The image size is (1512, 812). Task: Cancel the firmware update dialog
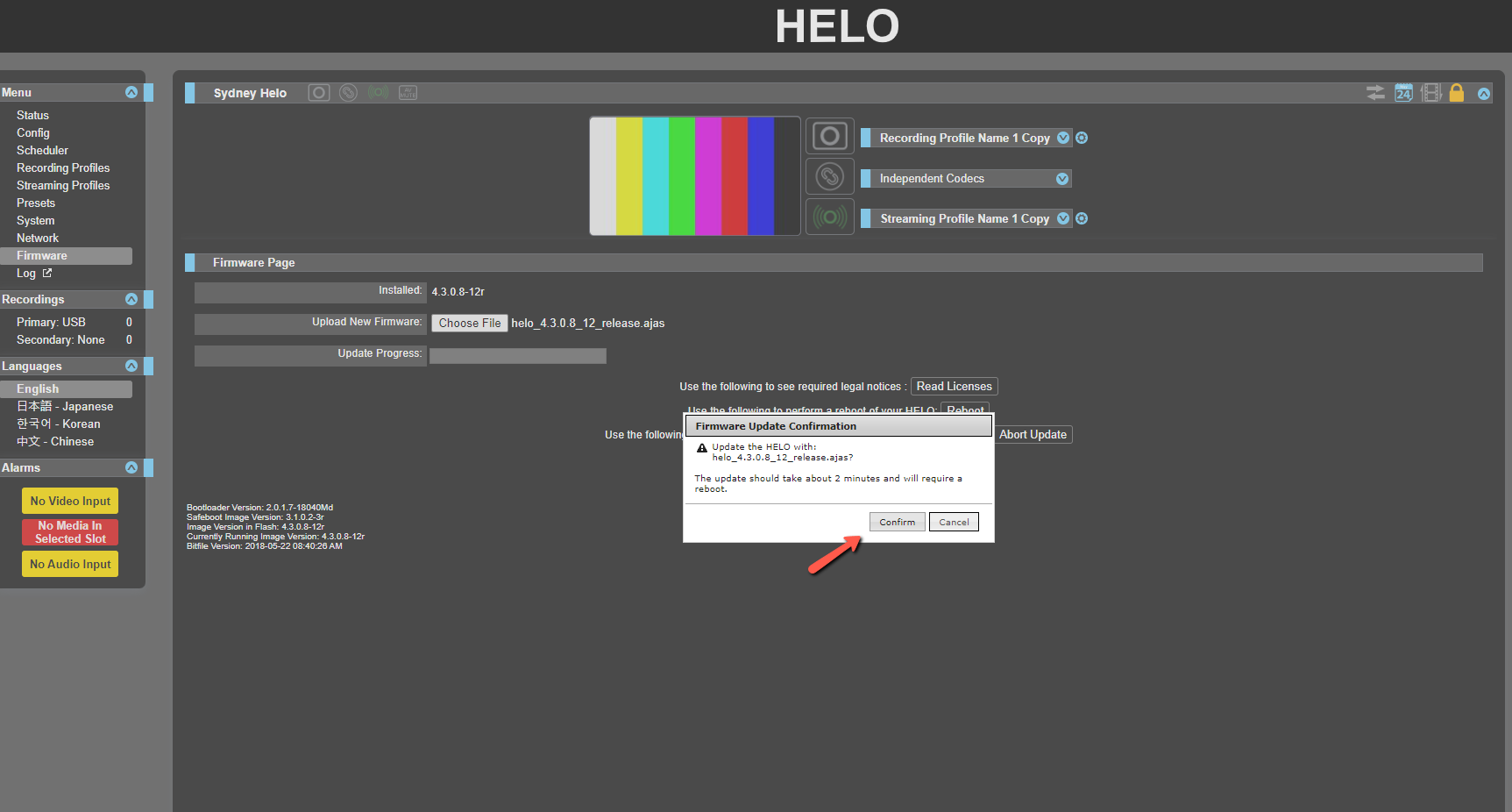954,522
